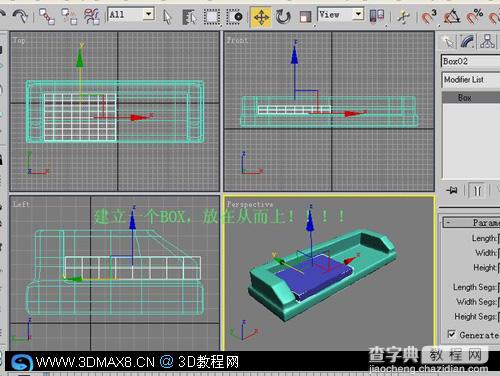Choose the Unlink Selection tool
The width and height of the screenshot is (500, 376).
pos(69,16)
